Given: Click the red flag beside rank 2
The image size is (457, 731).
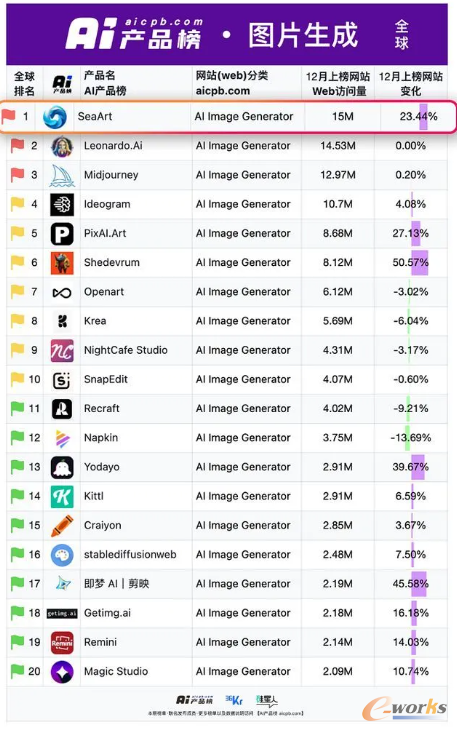Looking at the screenshot, I should [x=18, y=146].
